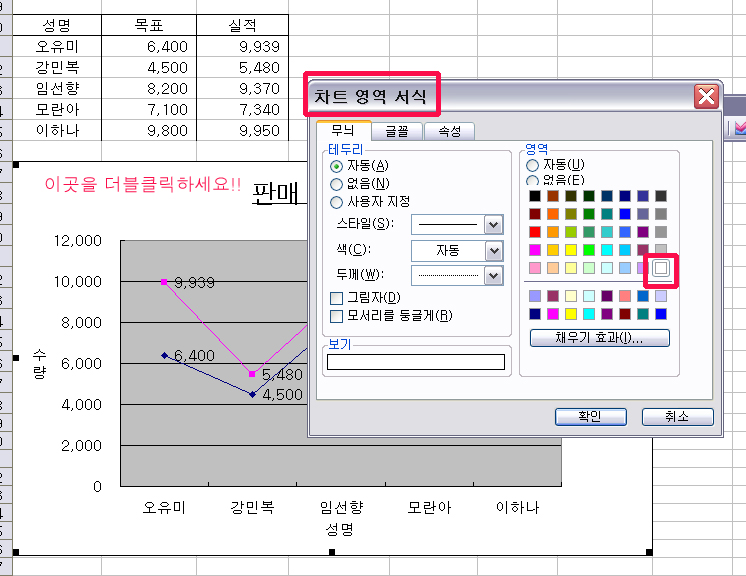Select area option 자동(U)

[x=555, y=165]
